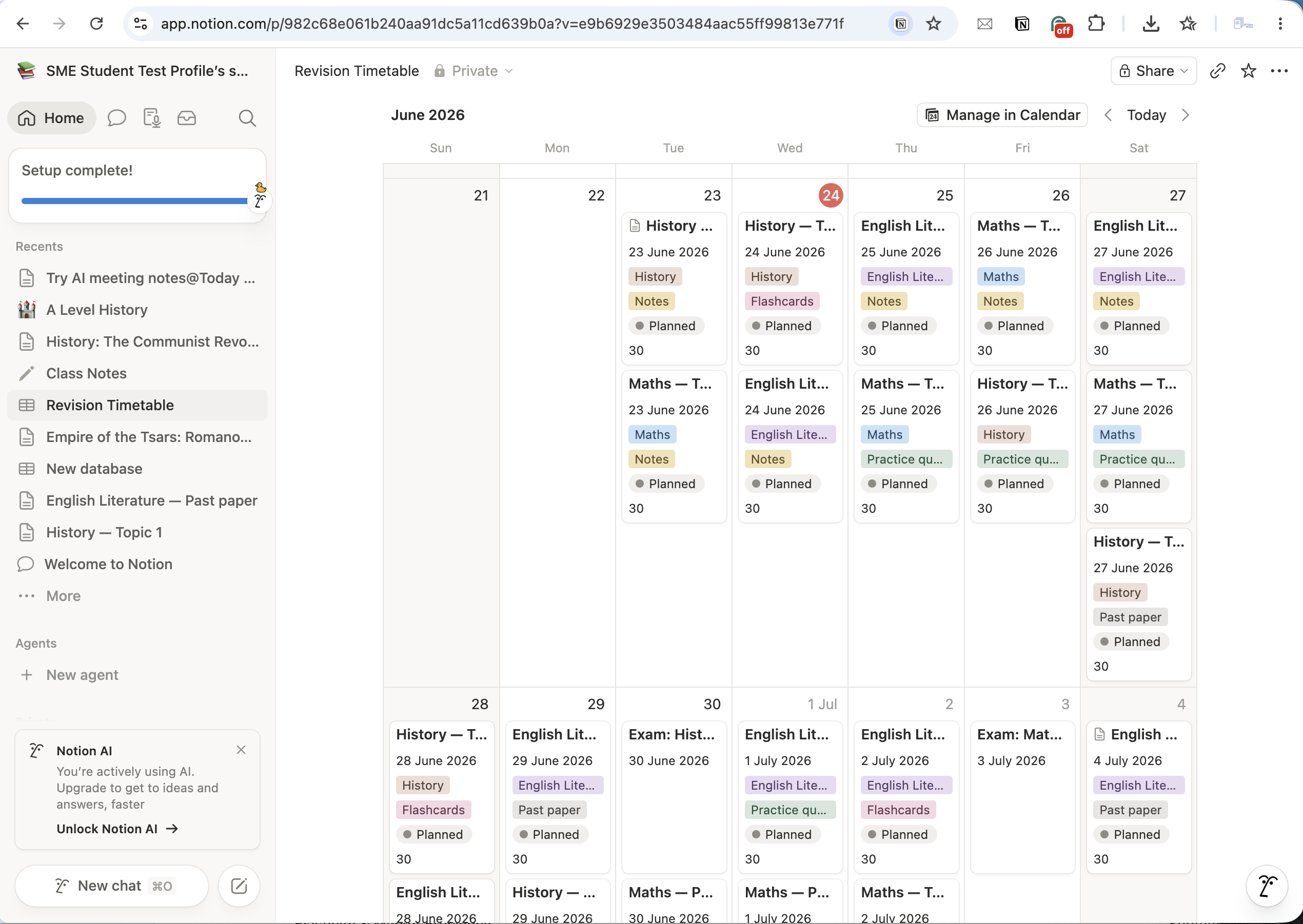Click Maths tag on 26 June card
1303x924 pixels.
[x=1000, y=276]
